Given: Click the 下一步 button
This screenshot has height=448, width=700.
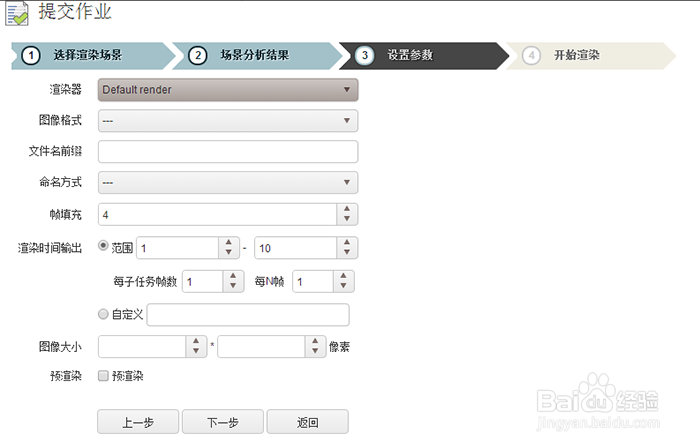Looking at the screenshot, I should (222, 422).
